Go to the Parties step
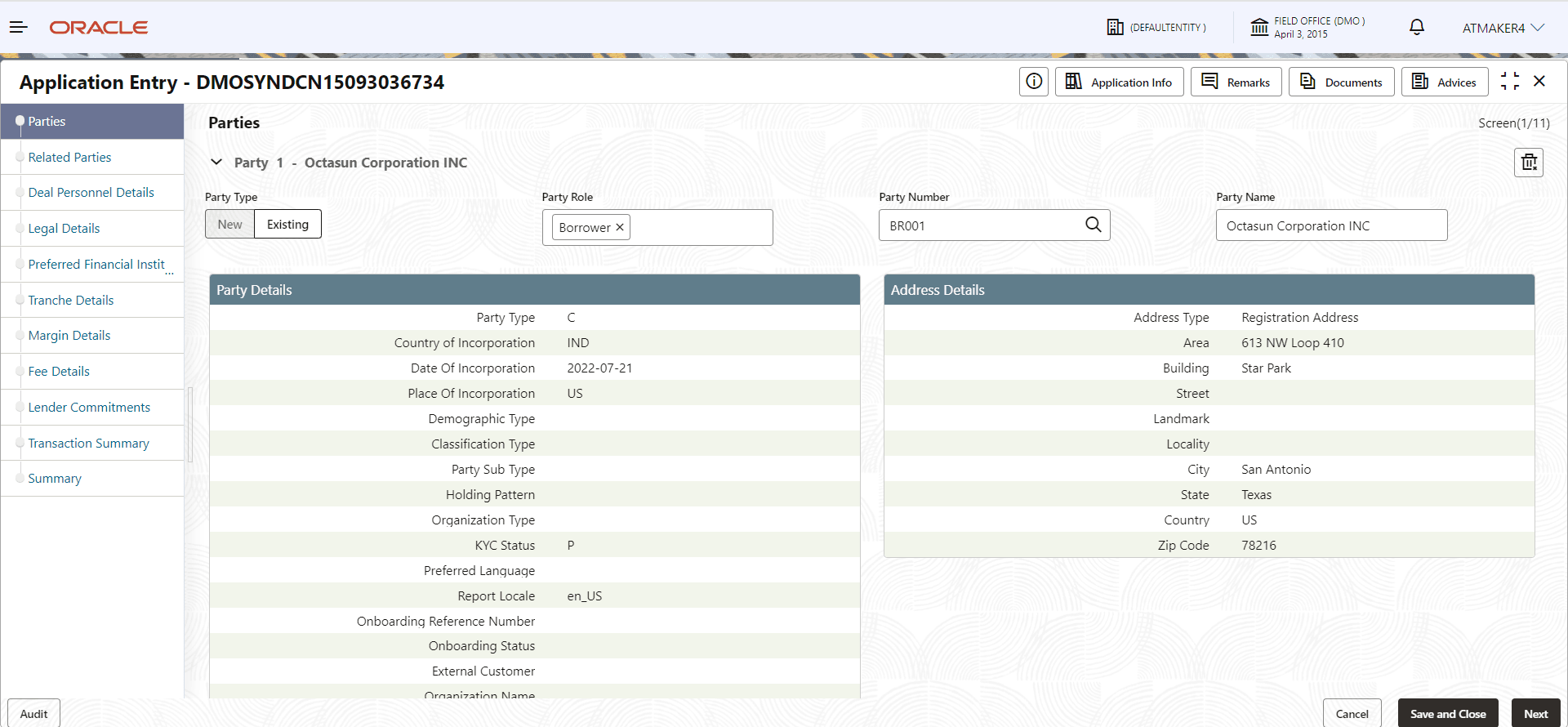Screen dimensions: 1568x727 coord(92,121)
